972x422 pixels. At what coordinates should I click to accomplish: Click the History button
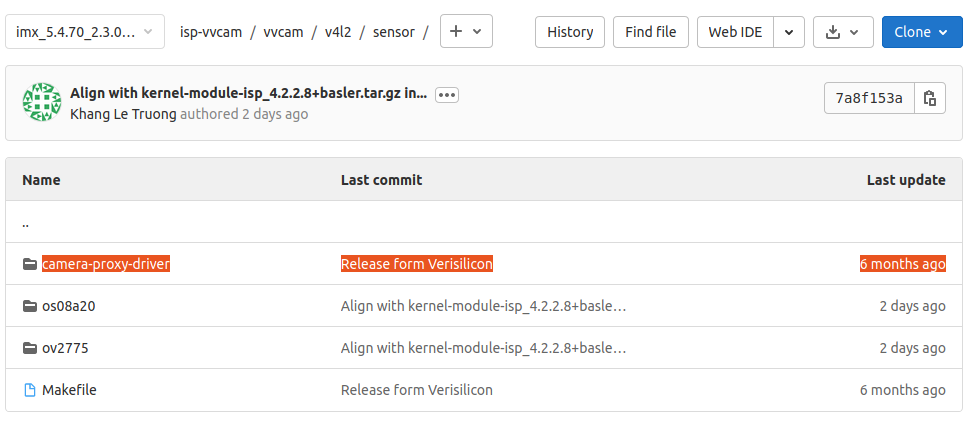[570, 32]
